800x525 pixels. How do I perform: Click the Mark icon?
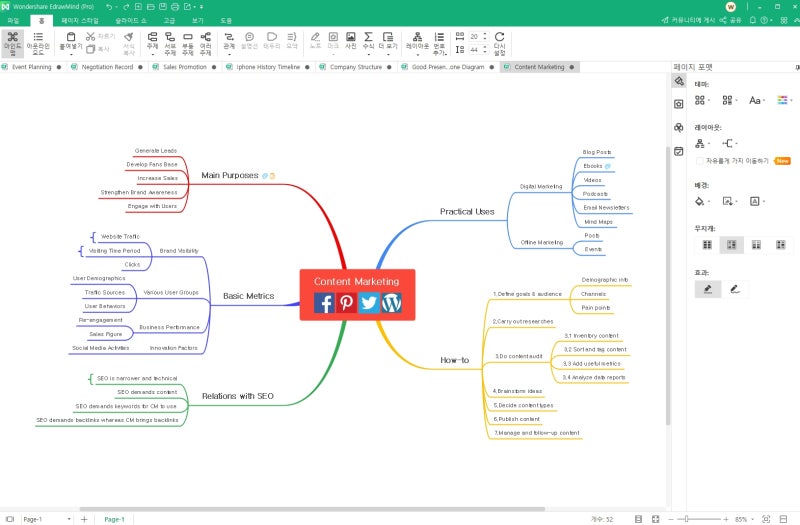[333, 37]
